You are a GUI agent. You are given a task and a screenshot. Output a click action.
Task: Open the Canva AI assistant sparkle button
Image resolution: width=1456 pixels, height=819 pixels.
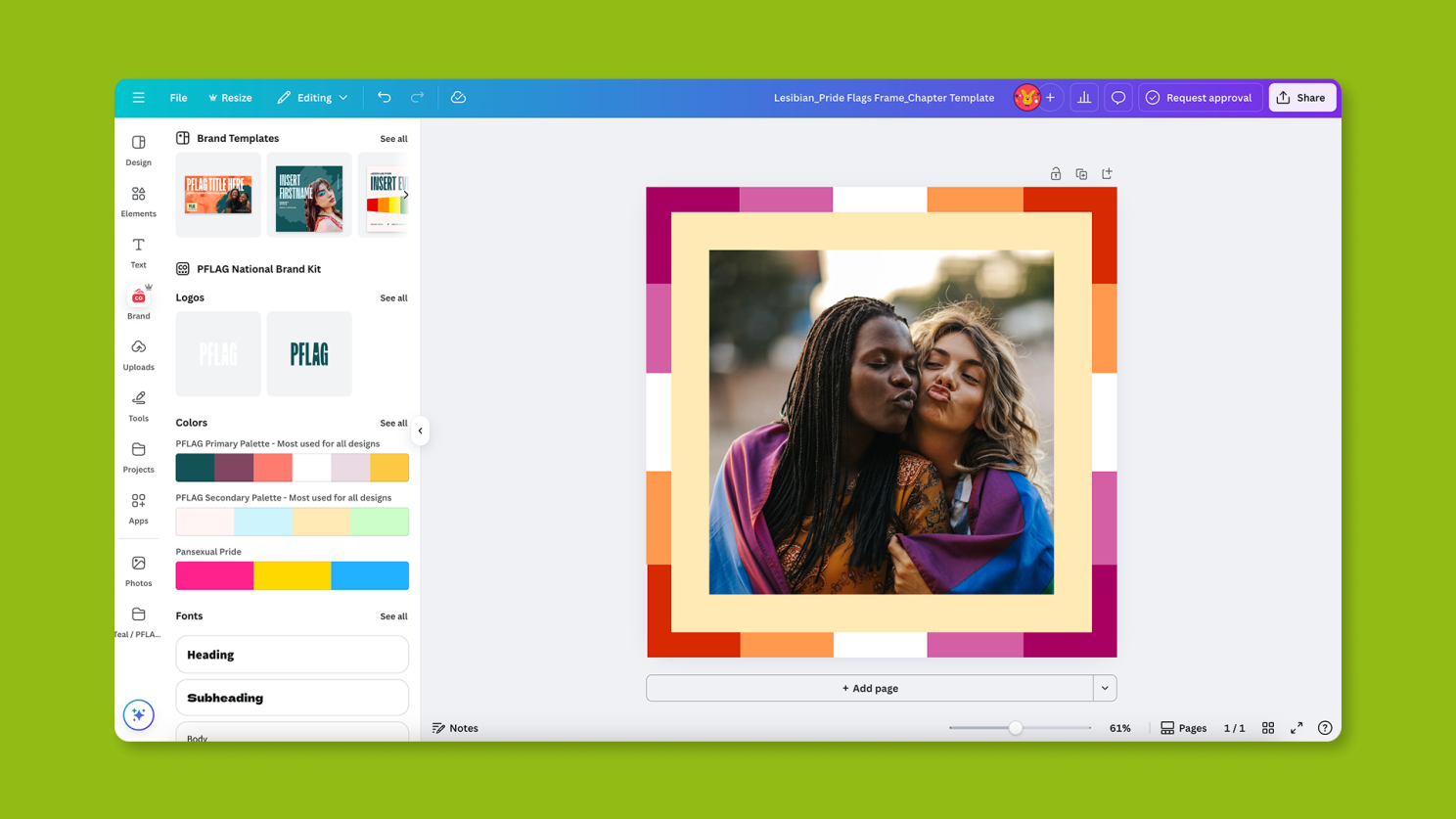[x=138, y=714]
